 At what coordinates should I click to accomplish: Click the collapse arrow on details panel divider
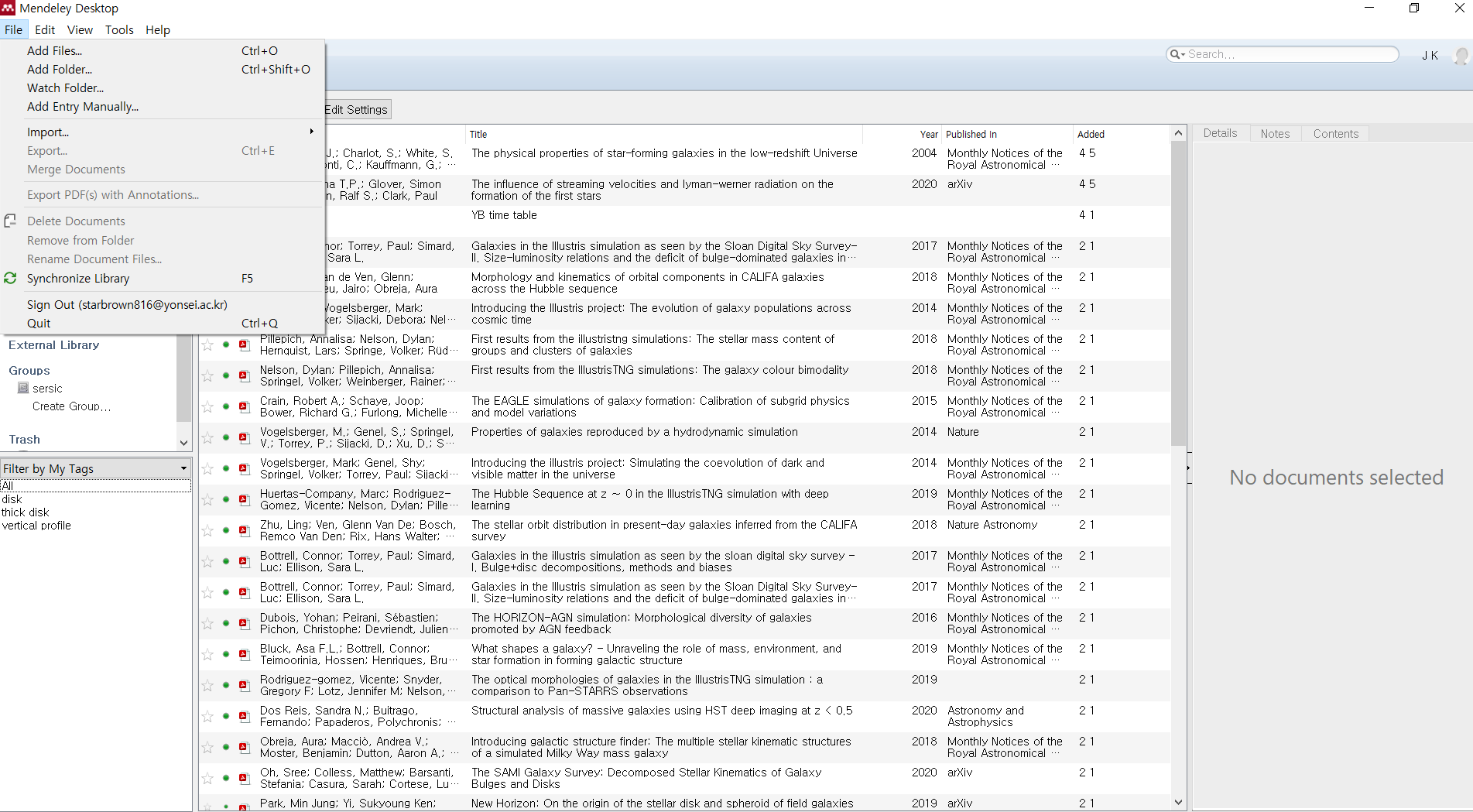(1188, 468)
